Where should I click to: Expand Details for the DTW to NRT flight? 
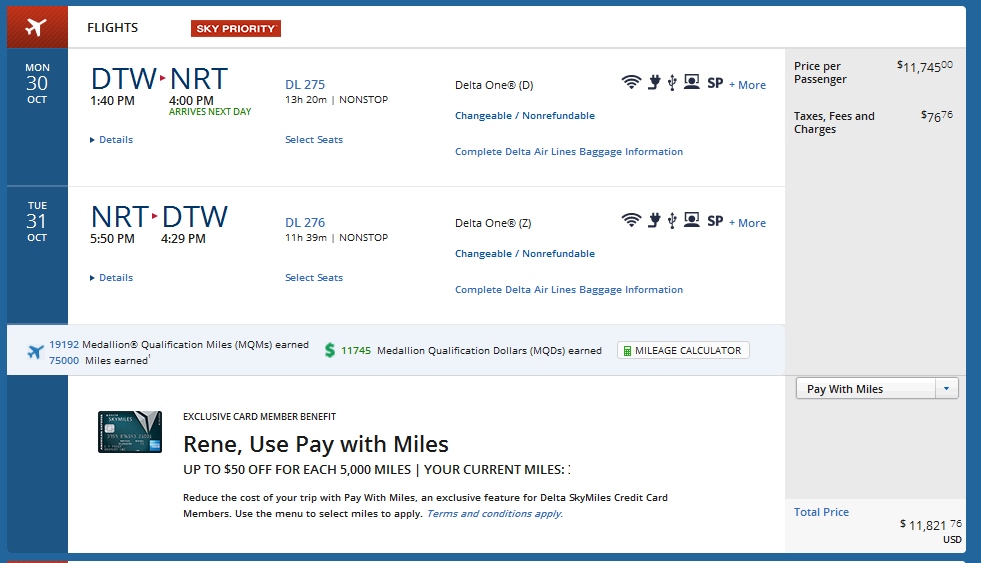[x=111, y=140]
